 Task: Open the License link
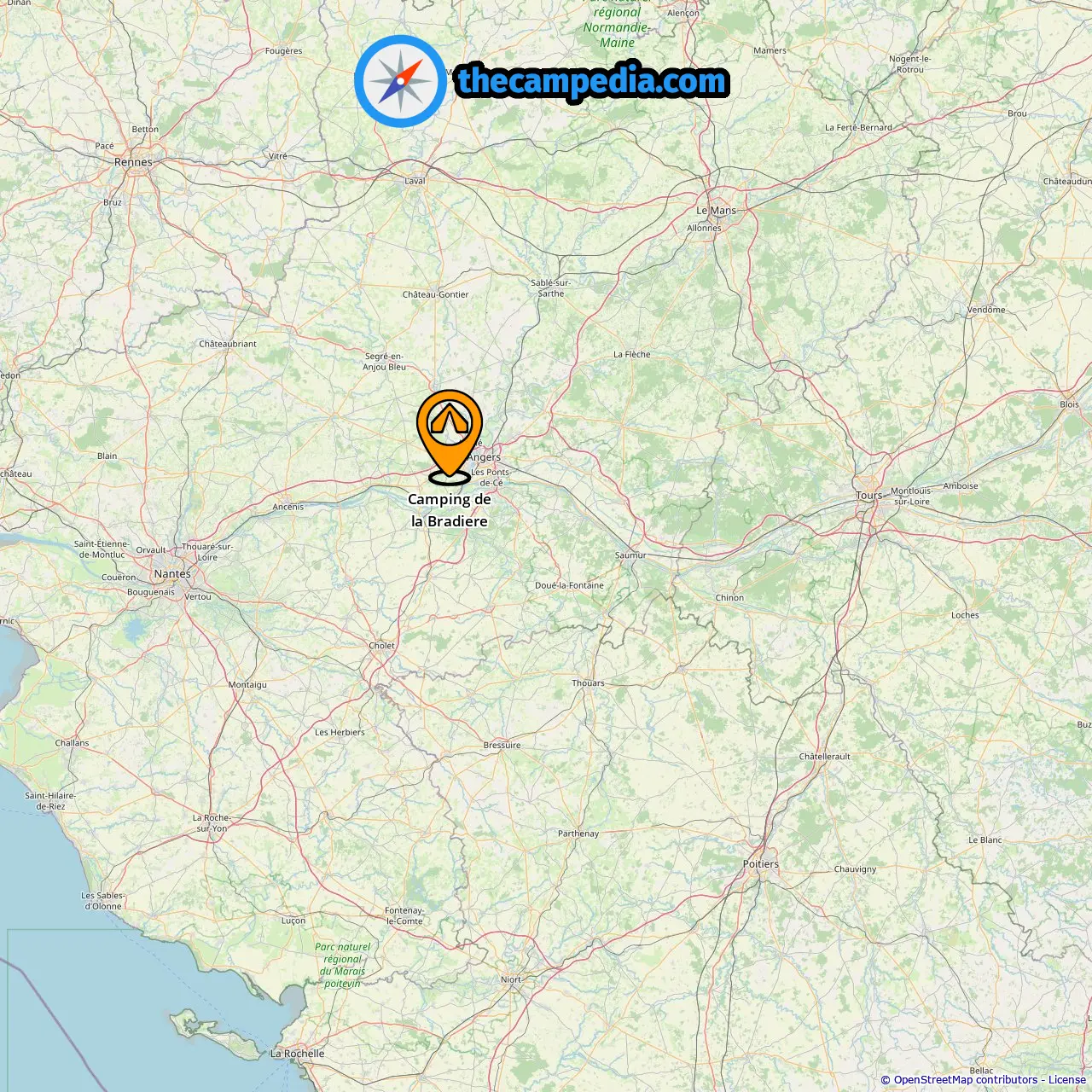(1067, 1080)
